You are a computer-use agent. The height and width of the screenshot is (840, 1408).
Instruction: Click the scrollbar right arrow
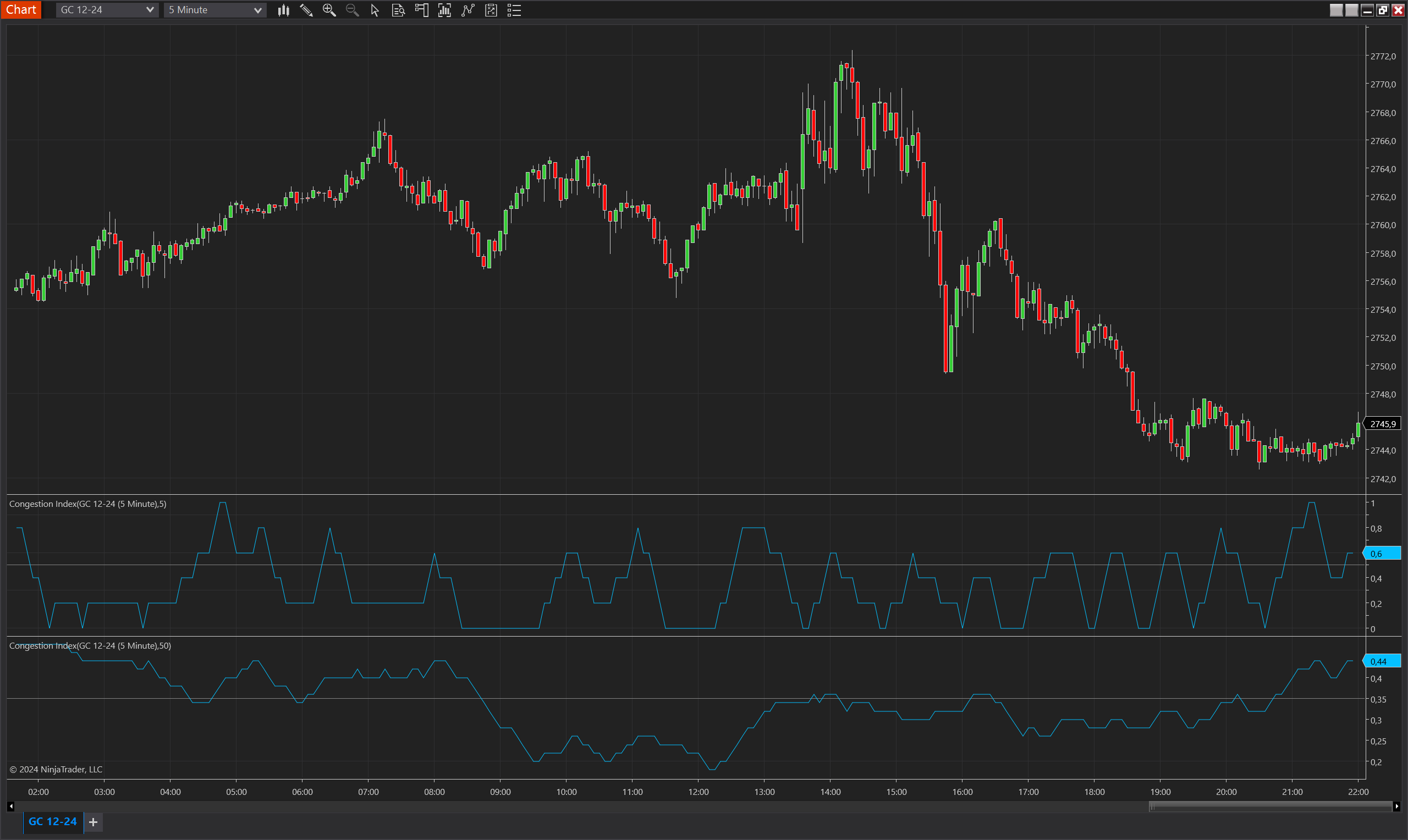1396,806
